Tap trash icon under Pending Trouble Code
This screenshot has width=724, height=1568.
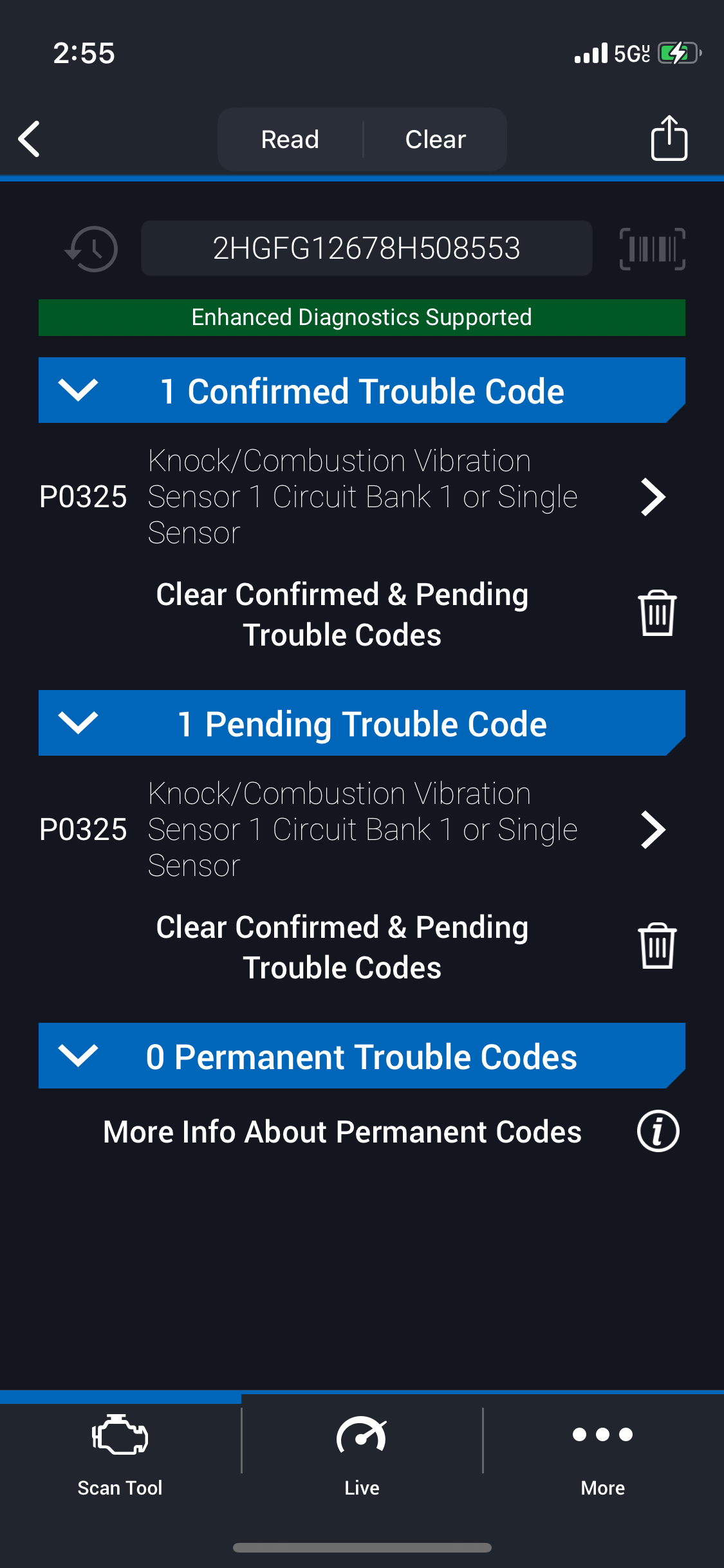click(657, 946)
